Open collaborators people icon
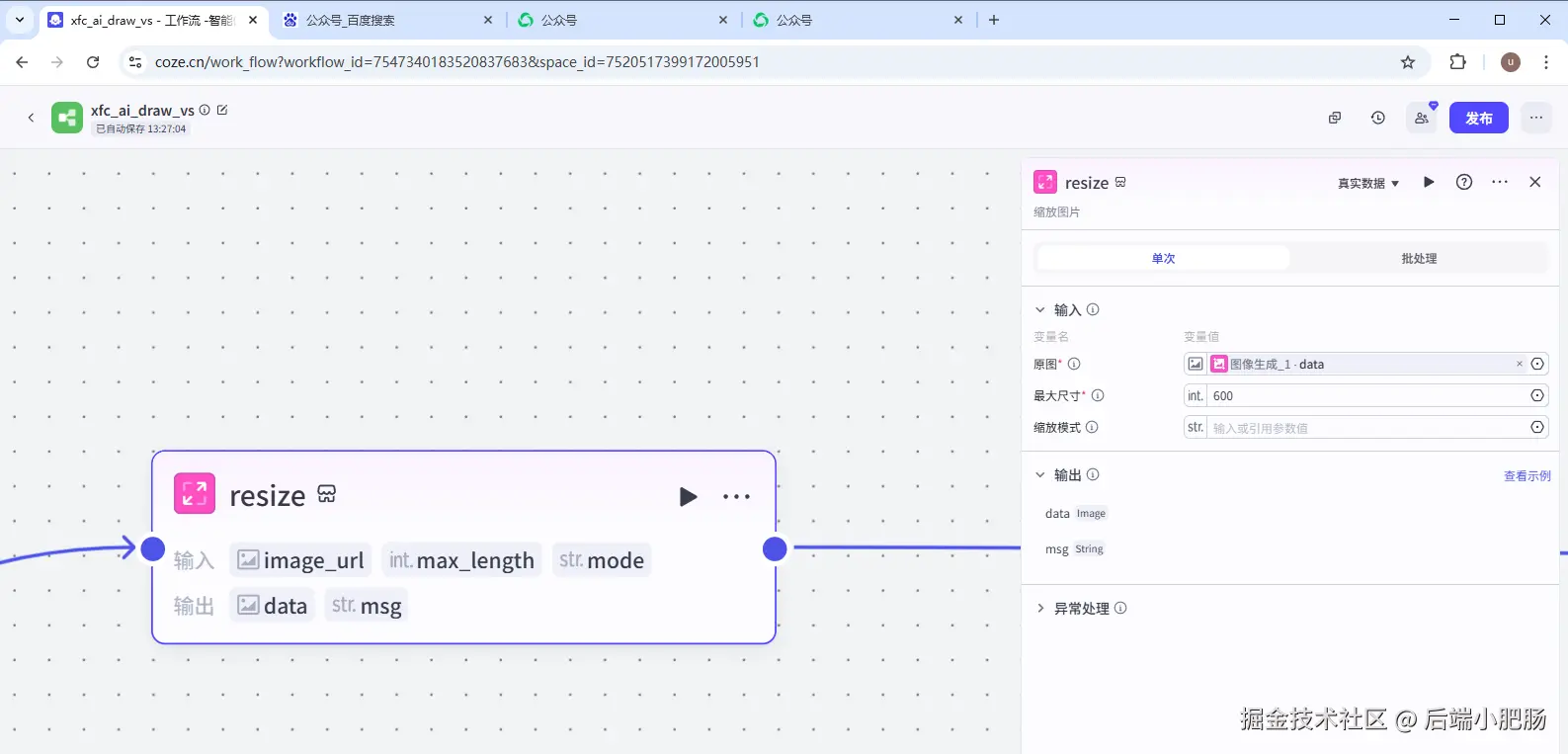 pos(1422,118)
